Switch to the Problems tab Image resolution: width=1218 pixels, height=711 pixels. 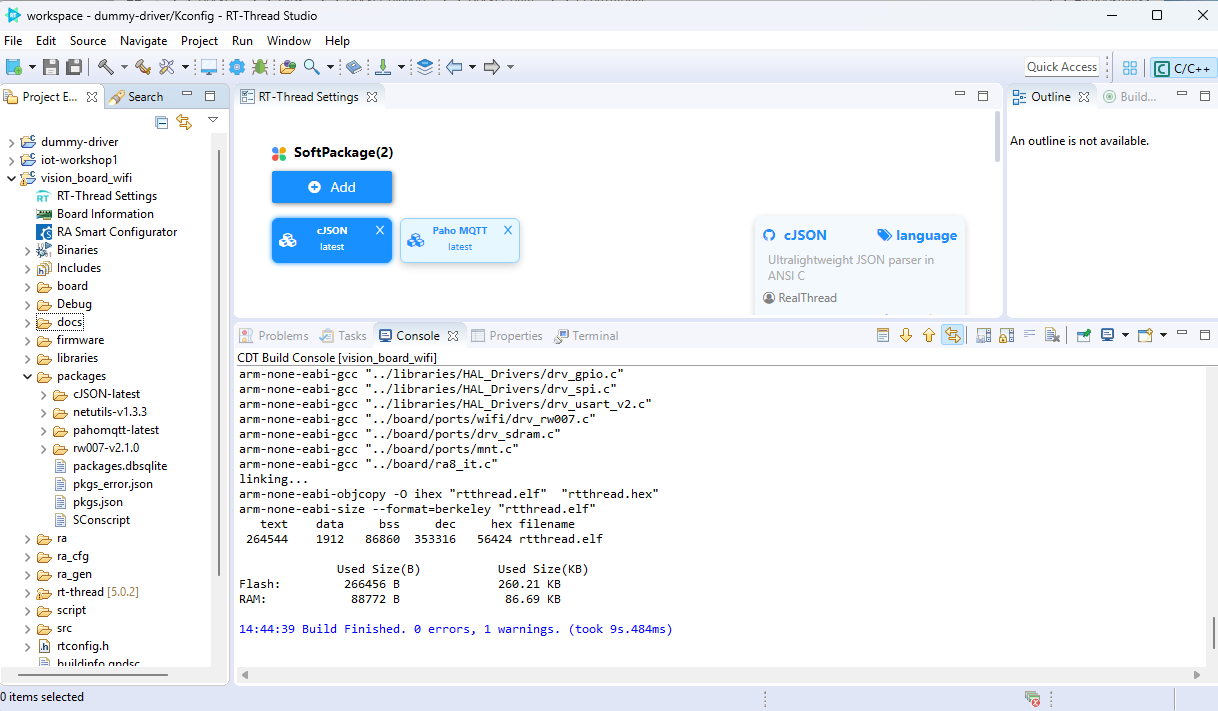coord(282,336)
